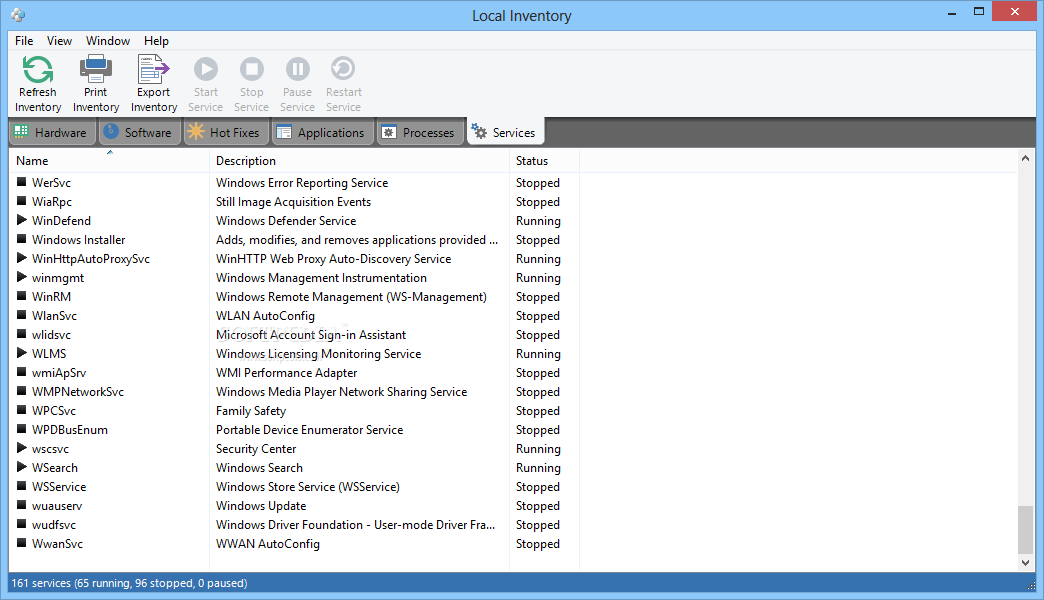Switch to the Hot Fixes tab
Image resolution: width=1044 pixels, height=600 pixels.
pos(225,132)
